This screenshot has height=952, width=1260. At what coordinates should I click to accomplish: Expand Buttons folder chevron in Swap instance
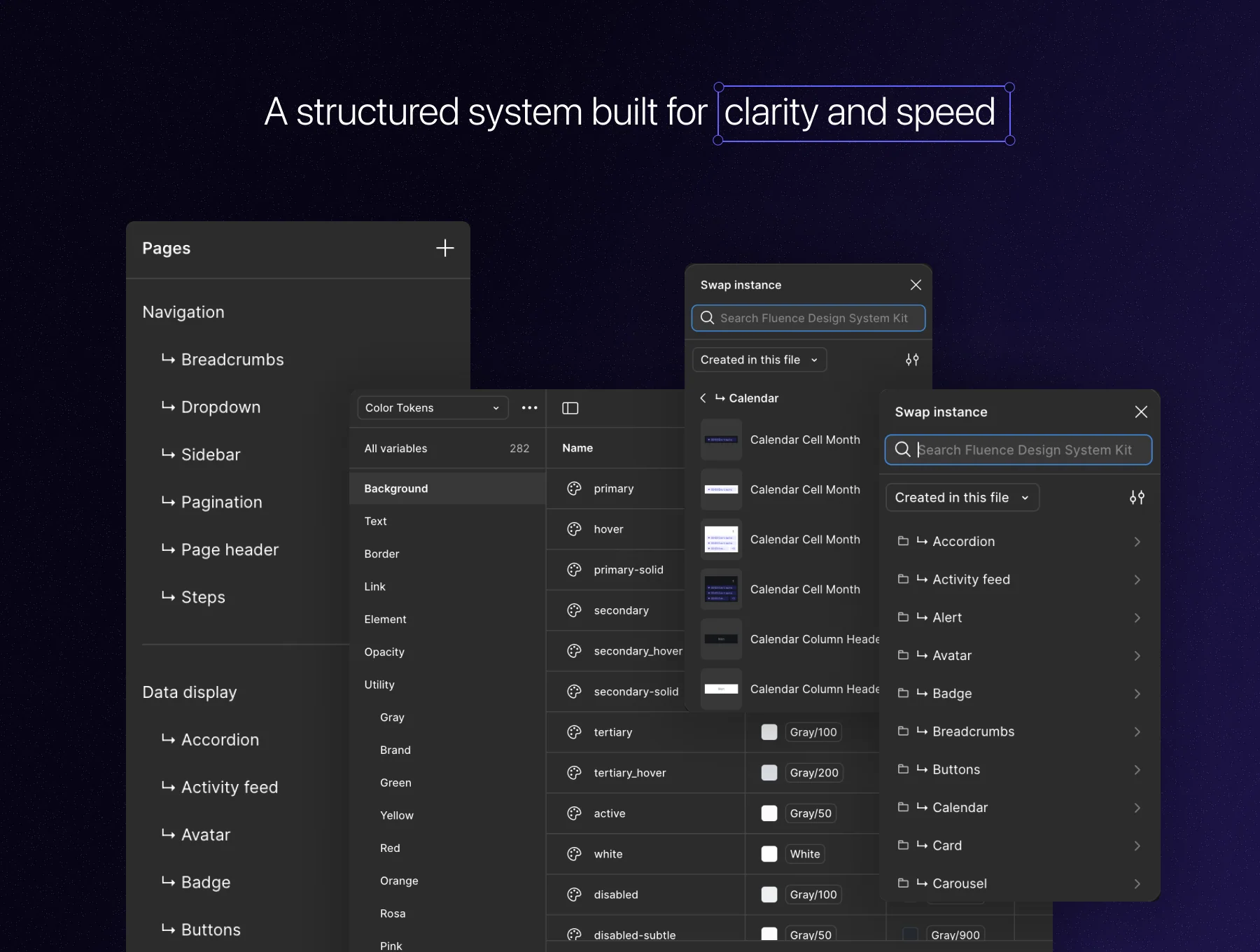(x=1137, y=770)
